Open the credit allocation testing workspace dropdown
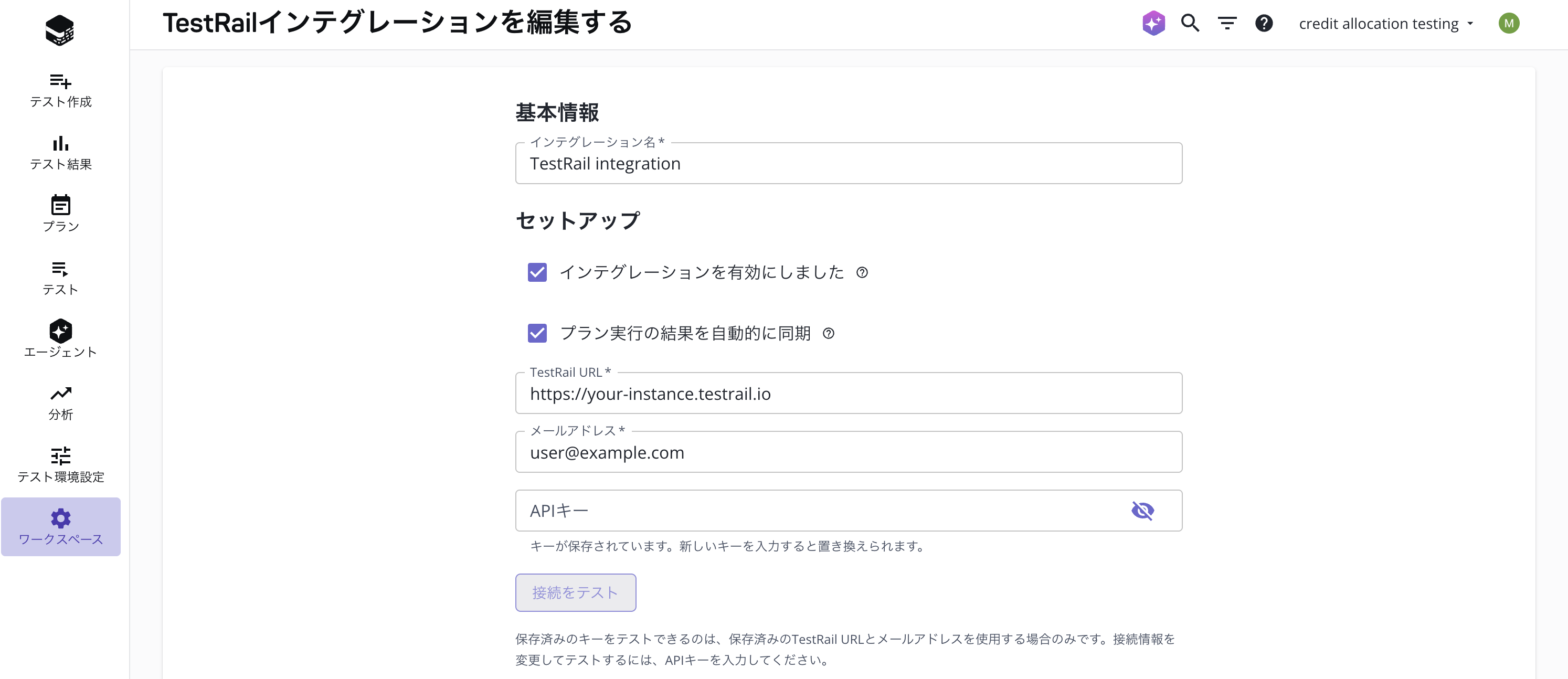 (x=1386, y=23)
